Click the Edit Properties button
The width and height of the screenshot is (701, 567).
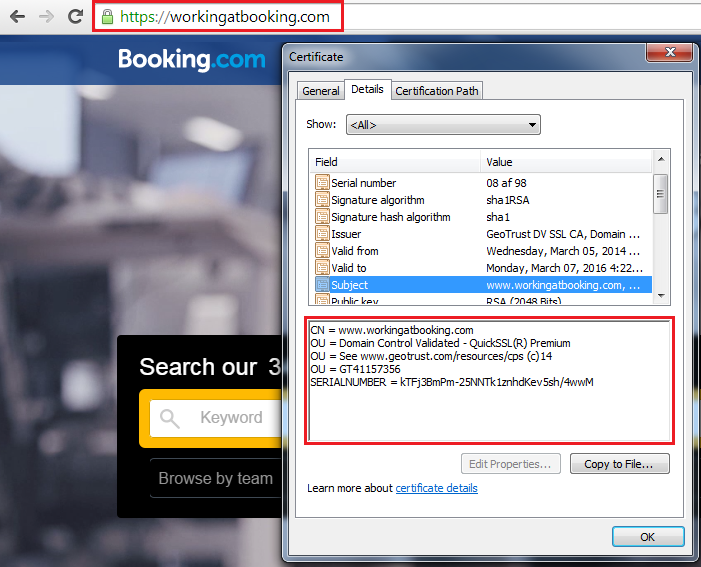[510, 464]
